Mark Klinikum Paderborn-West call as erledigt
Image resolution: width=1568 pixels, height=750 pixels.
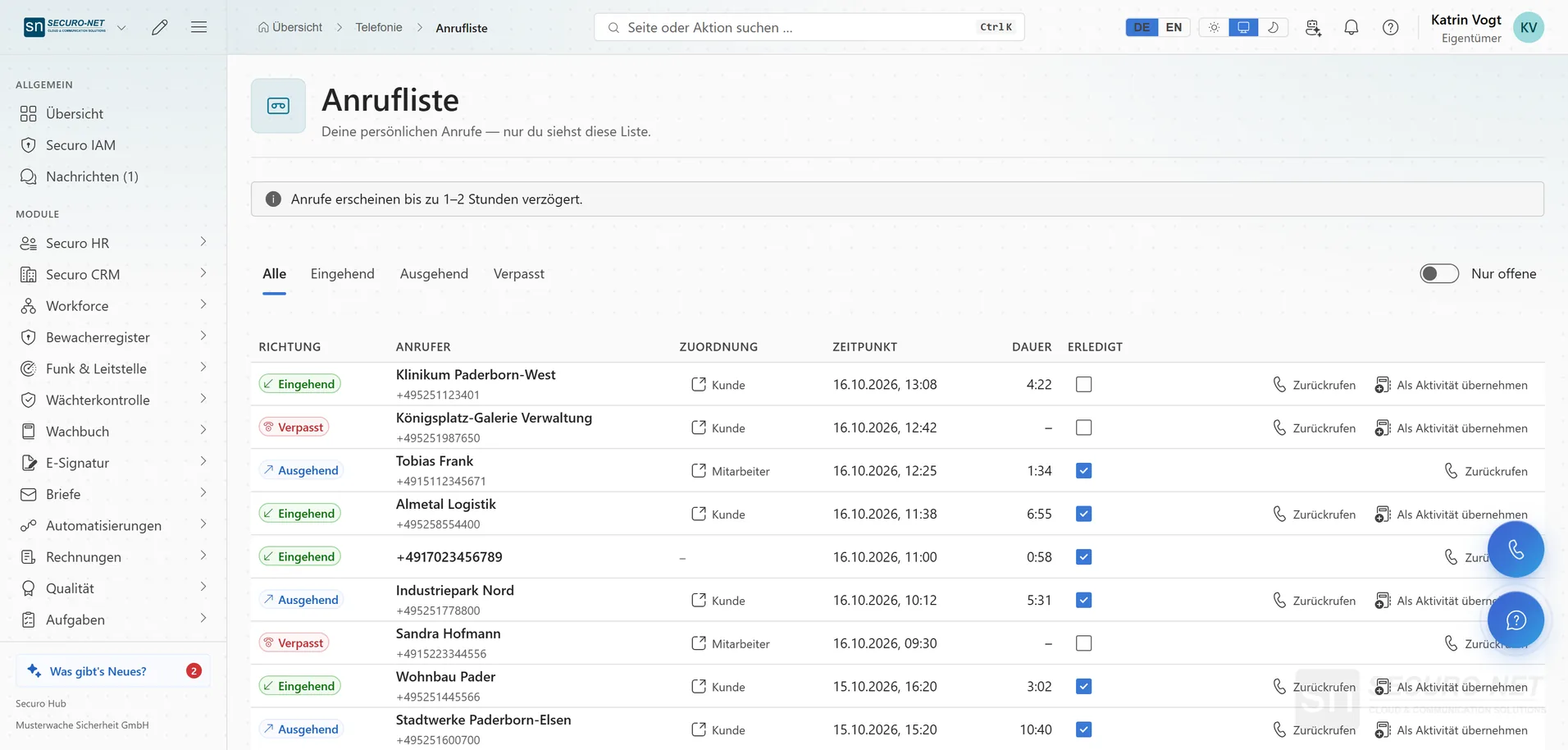1083,384
